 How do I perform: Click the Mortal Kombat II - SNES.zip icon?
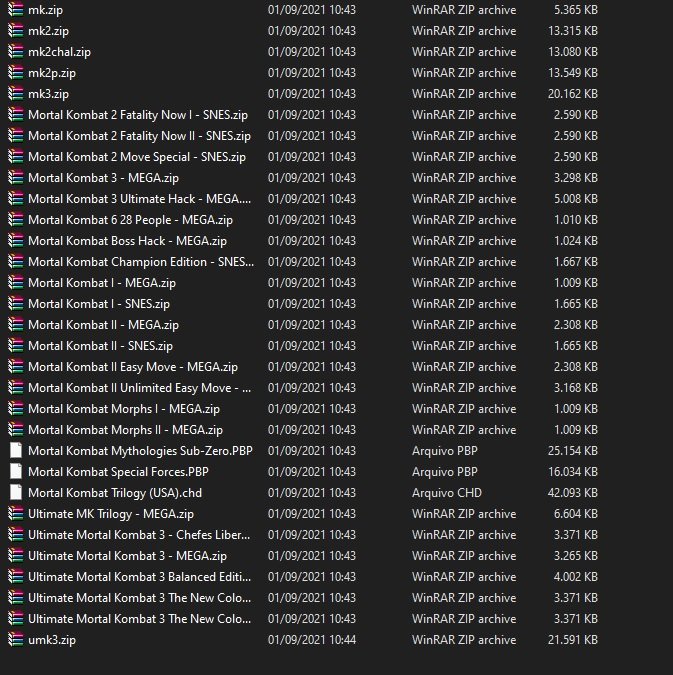pos(16,346)
